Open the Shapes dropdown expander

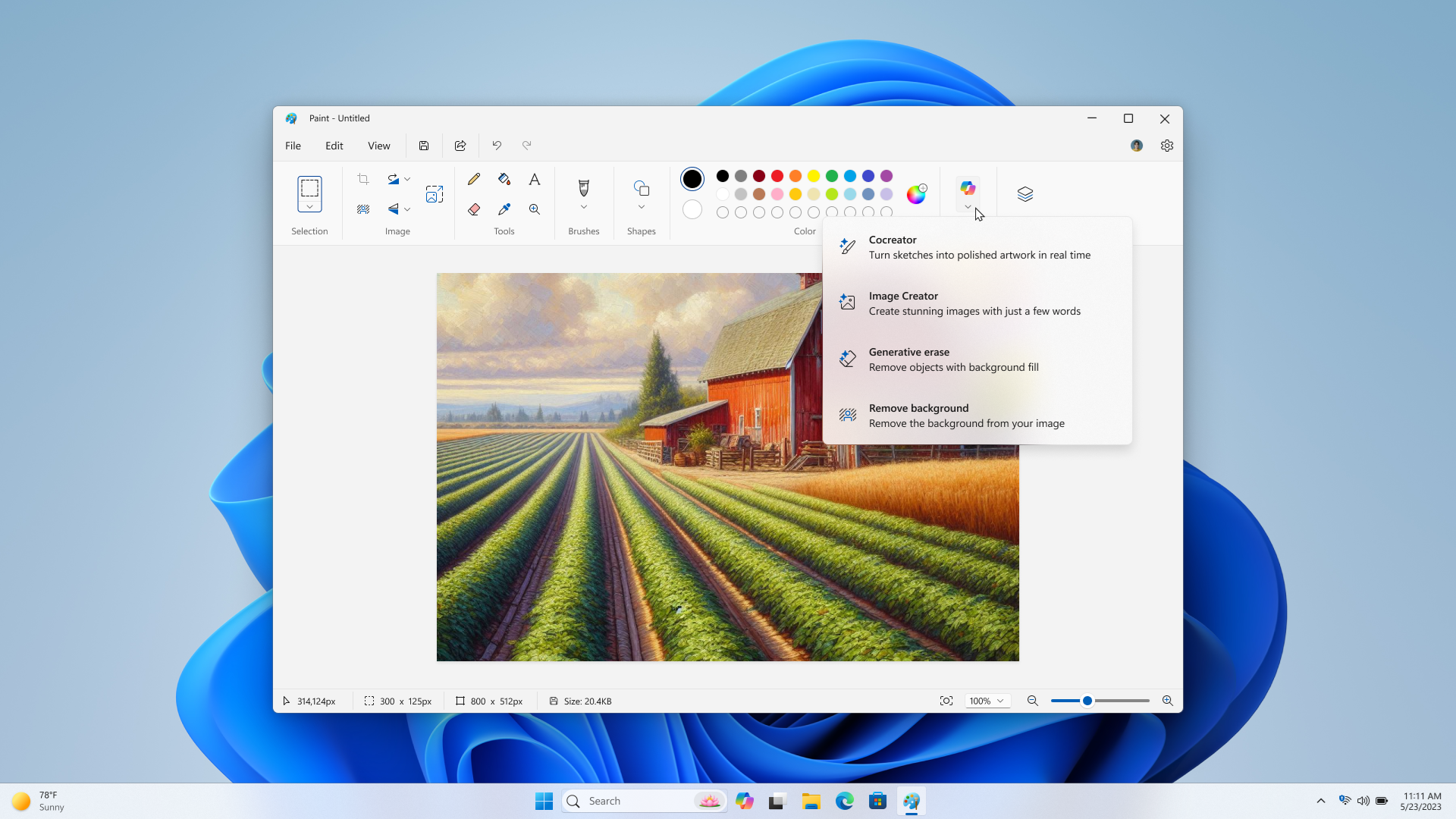click(641, 208)
